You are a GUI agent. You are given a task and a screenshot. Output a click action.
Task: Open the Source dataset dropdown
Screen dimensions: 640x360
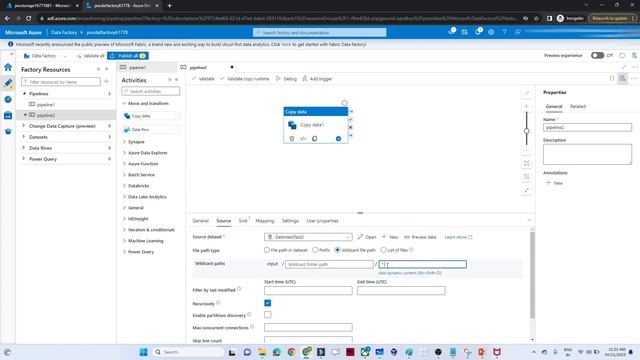point(308,237)
